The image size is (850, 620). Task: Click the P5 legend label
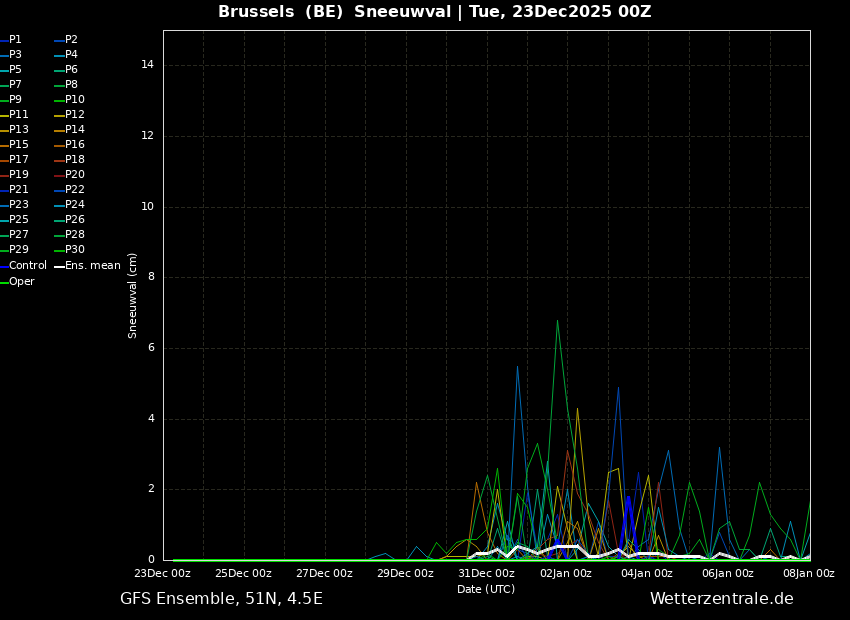pyautogui.click(x=15, y=69)
